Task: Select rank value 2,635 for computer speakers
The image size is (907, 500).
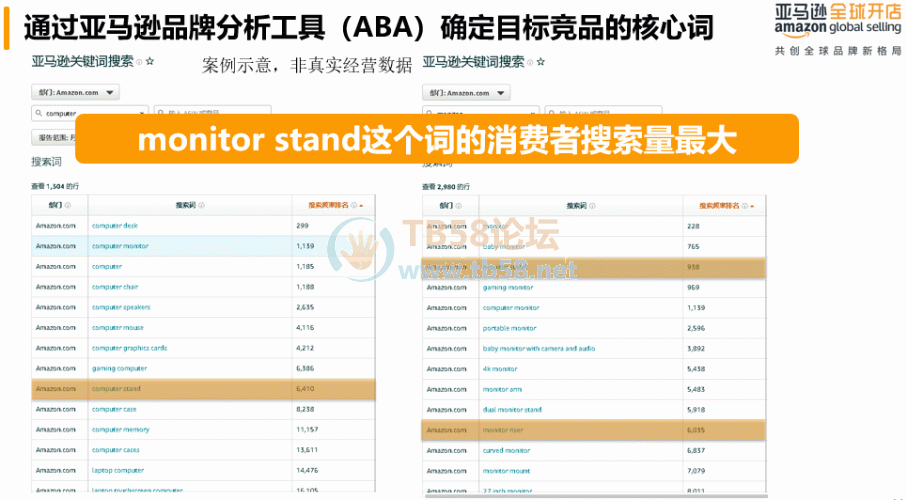Action: coord(305,307)
